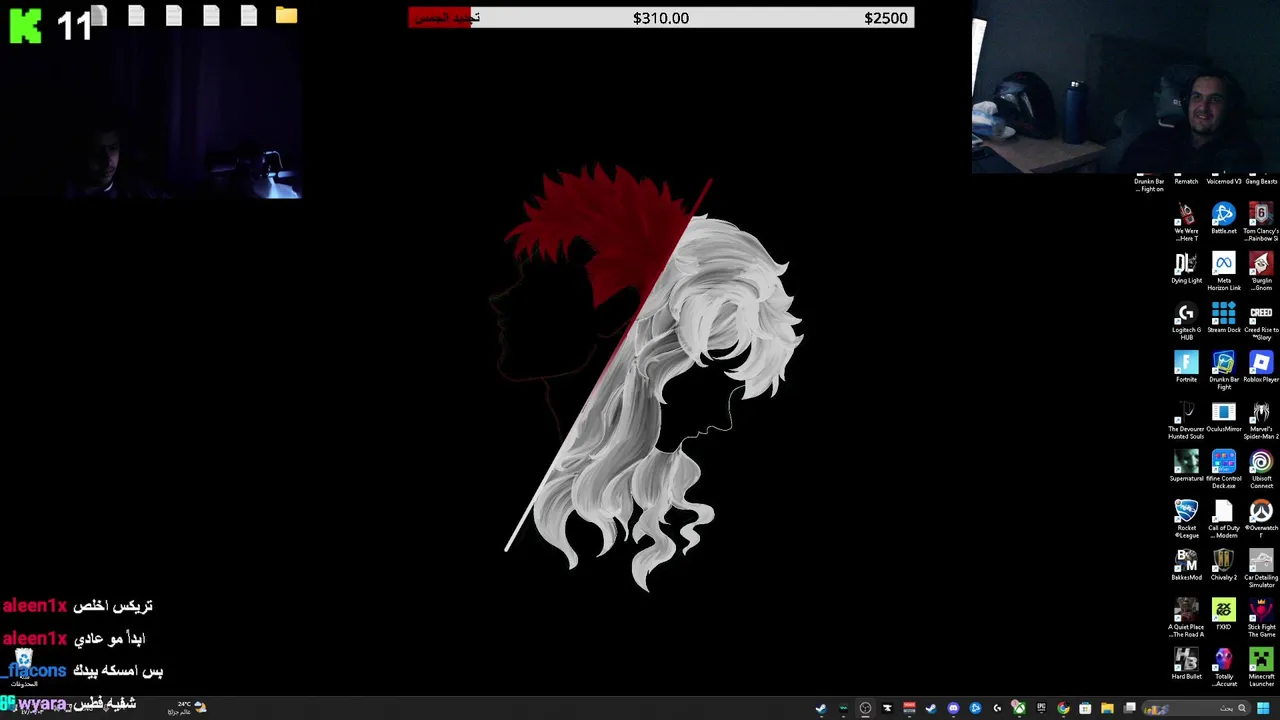Click the green Kick logo overlay
The width and height of the screenshot is (1280, 720).
pos(25,25)
